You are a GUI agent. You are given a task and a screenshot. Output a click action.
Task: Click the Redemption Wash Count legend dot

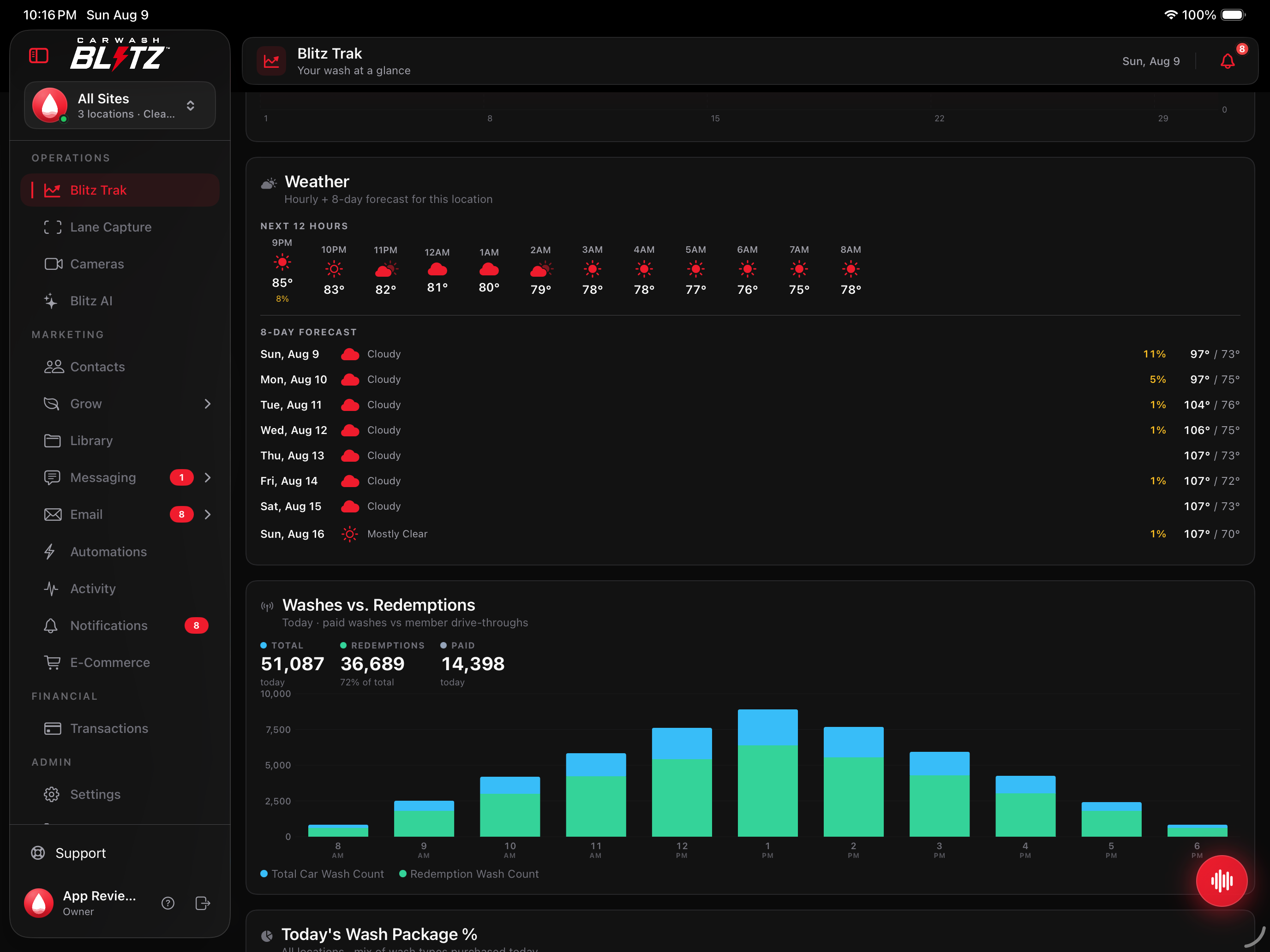pyautogui.click(x=402, y=874)
